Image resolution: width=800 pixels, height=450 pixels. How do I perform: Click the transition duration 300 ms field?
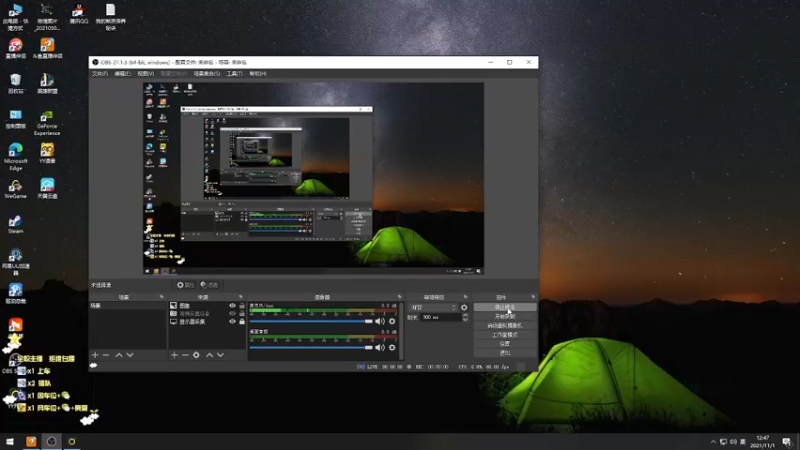pos(441,317)
